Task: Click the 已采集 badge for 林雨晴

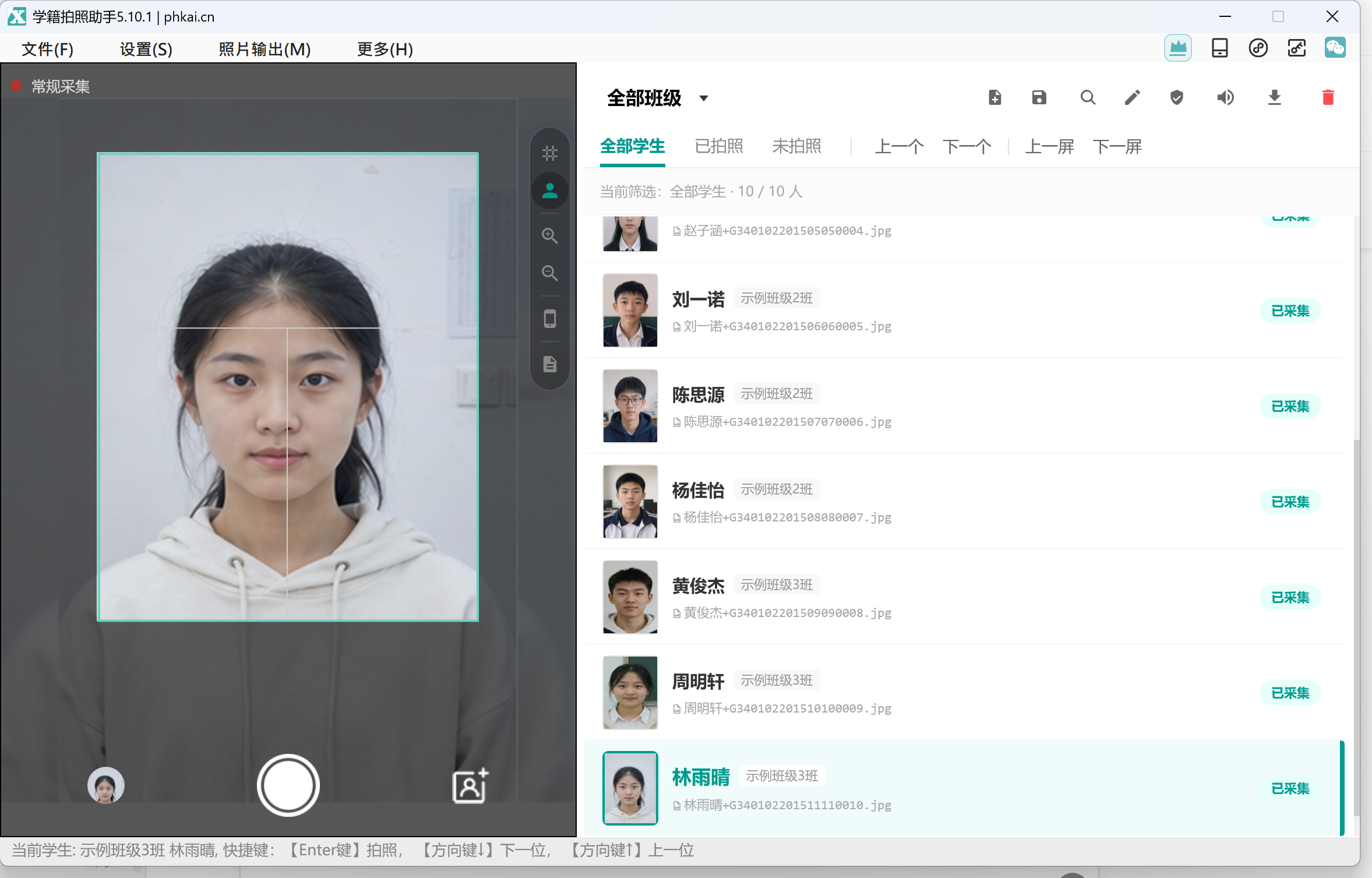Action: click(1290, 788)
